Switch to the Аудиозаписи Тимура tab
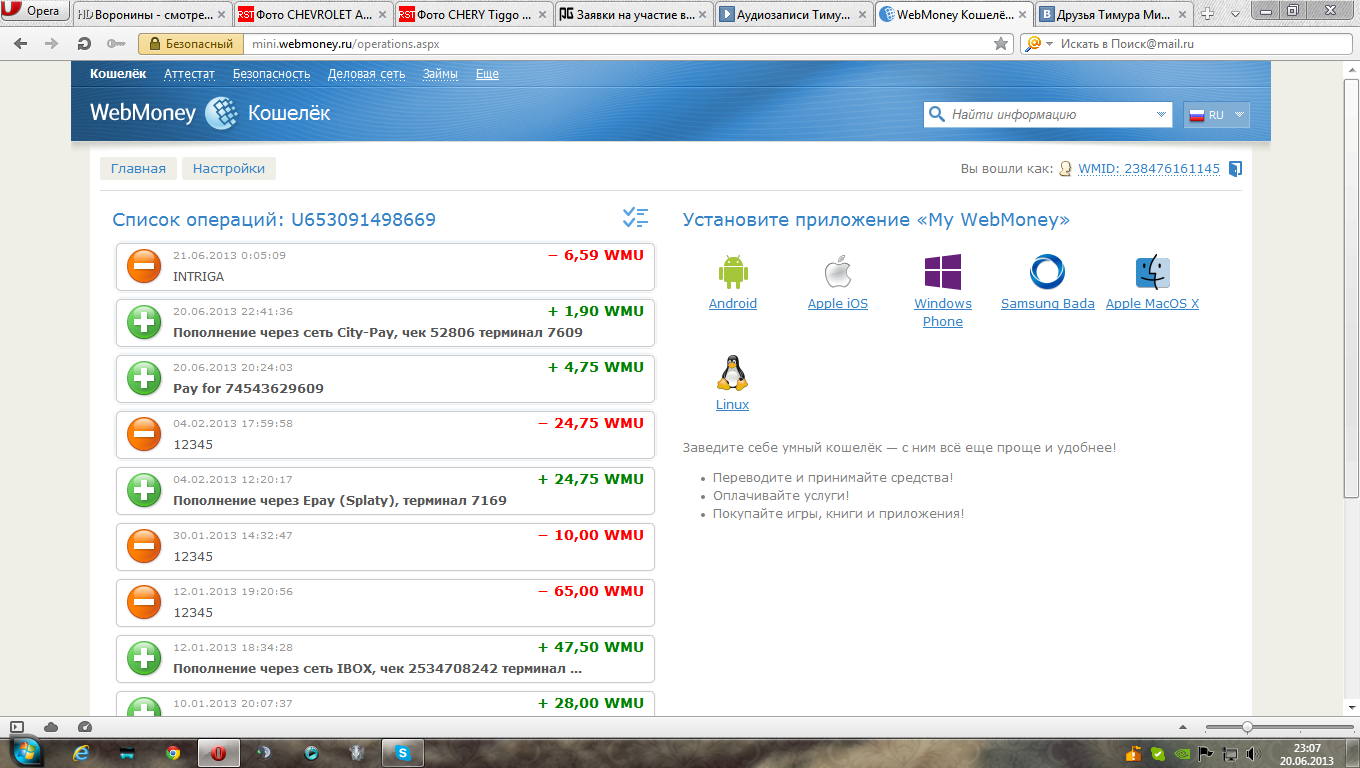Screen dimensions: 1360x768 (795, 14)
